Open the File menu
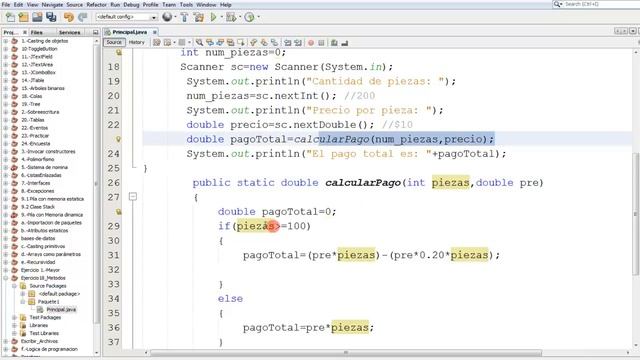 [6, 4]
